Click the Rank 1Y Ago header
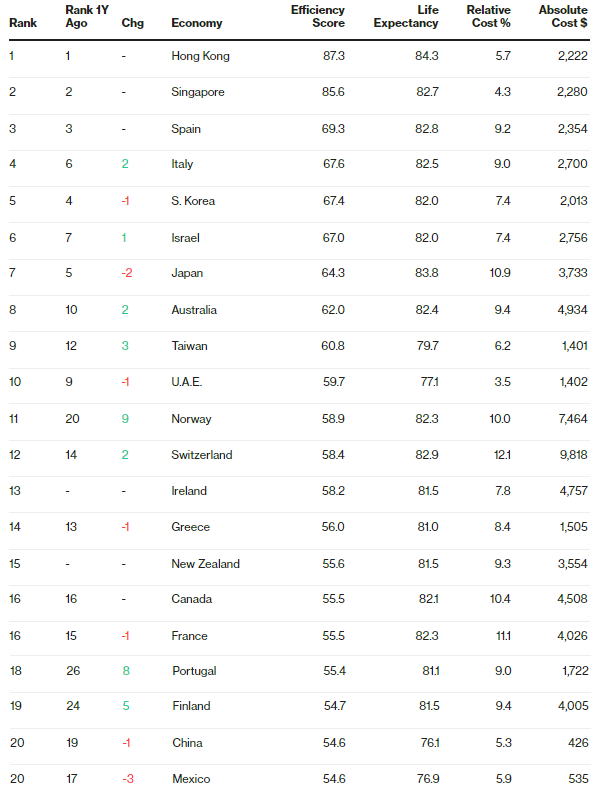 87,16
